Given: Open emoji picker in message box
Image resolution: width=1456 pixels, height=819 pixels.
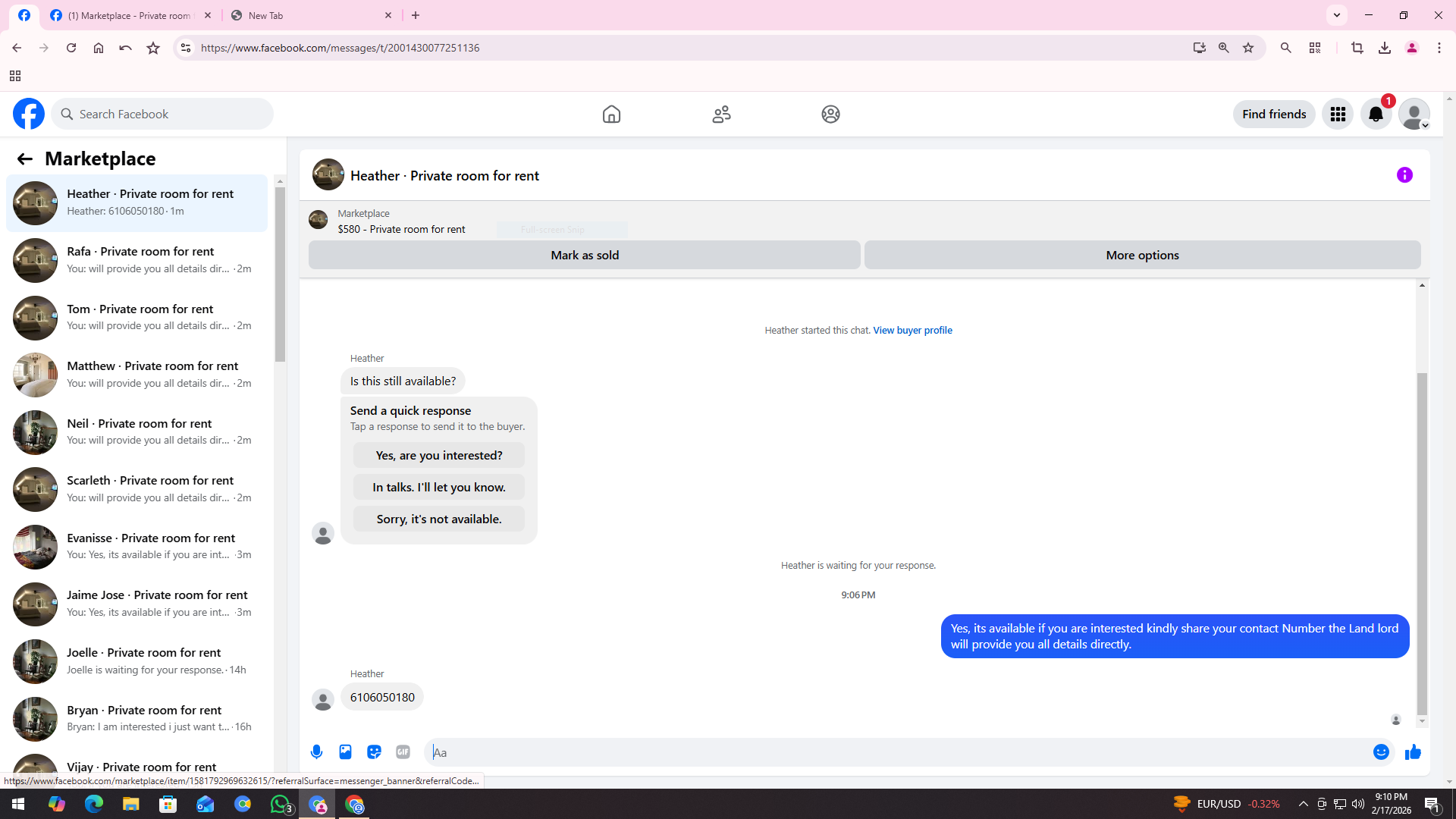Looking at the screenshot, I should coord(1380,752).
